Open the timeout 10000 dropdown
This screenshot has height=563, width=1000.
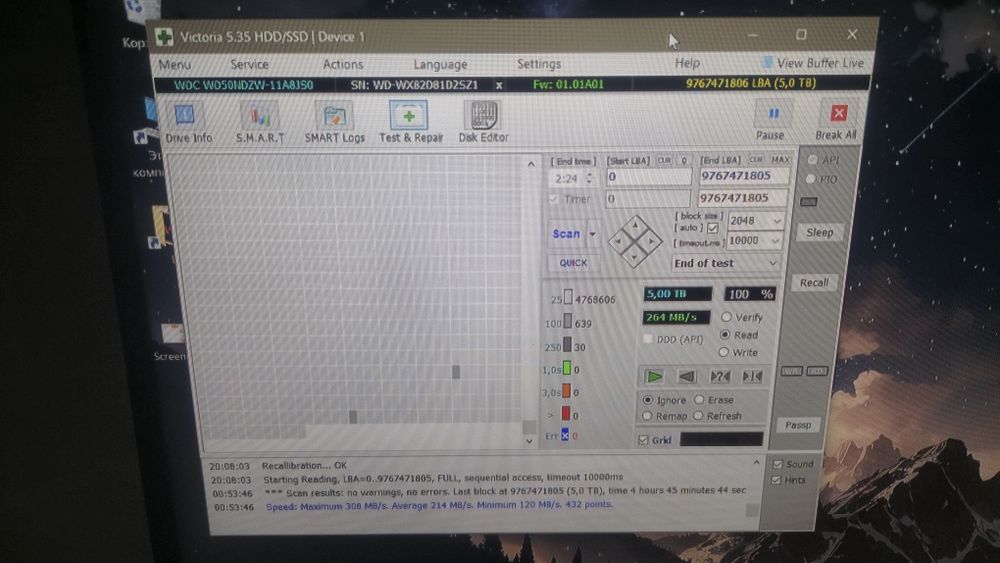[x=776, y=240]
